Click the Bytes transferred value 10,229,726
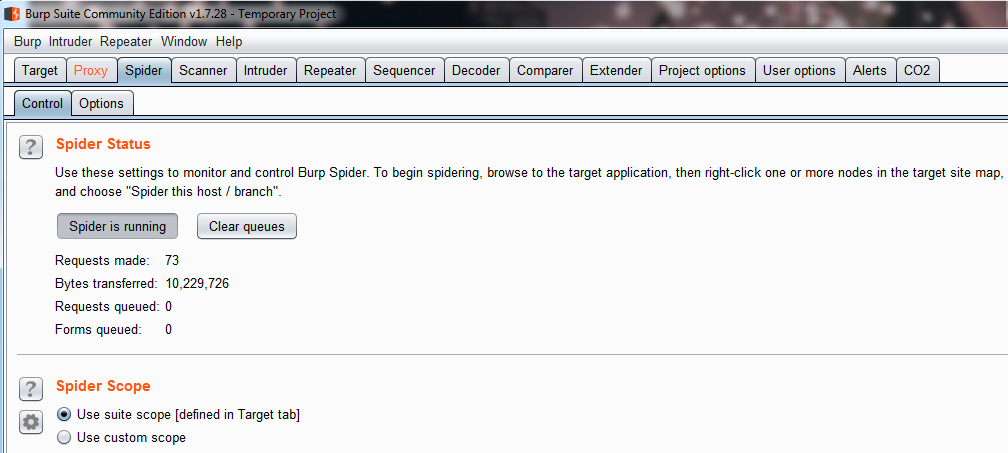The image size is (1008, 453). 197,283
